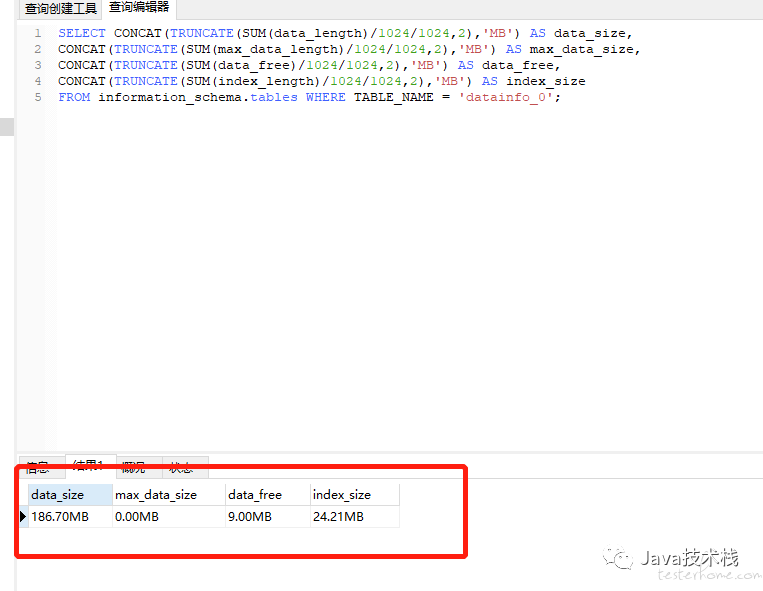Select the 186.70MB cell

[x=71, y=517]
